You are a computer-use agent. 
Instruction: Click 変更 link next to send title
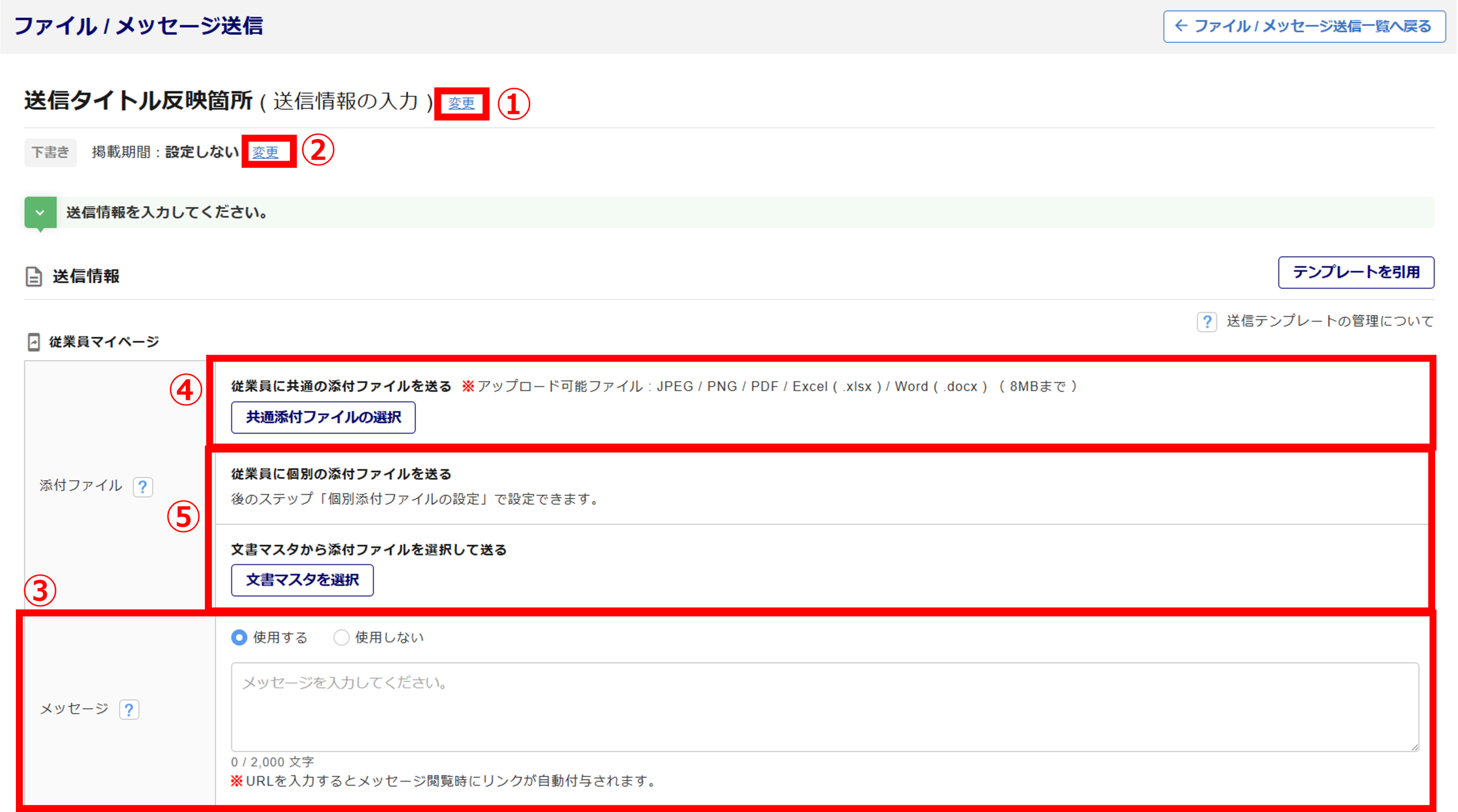tap(461, 104)
